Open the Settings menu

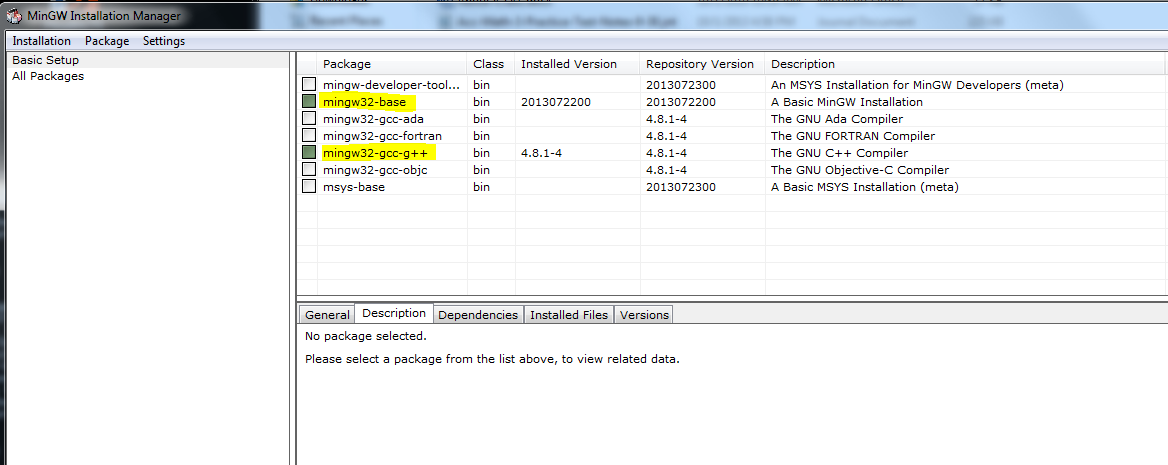click(x=164, y=41)
